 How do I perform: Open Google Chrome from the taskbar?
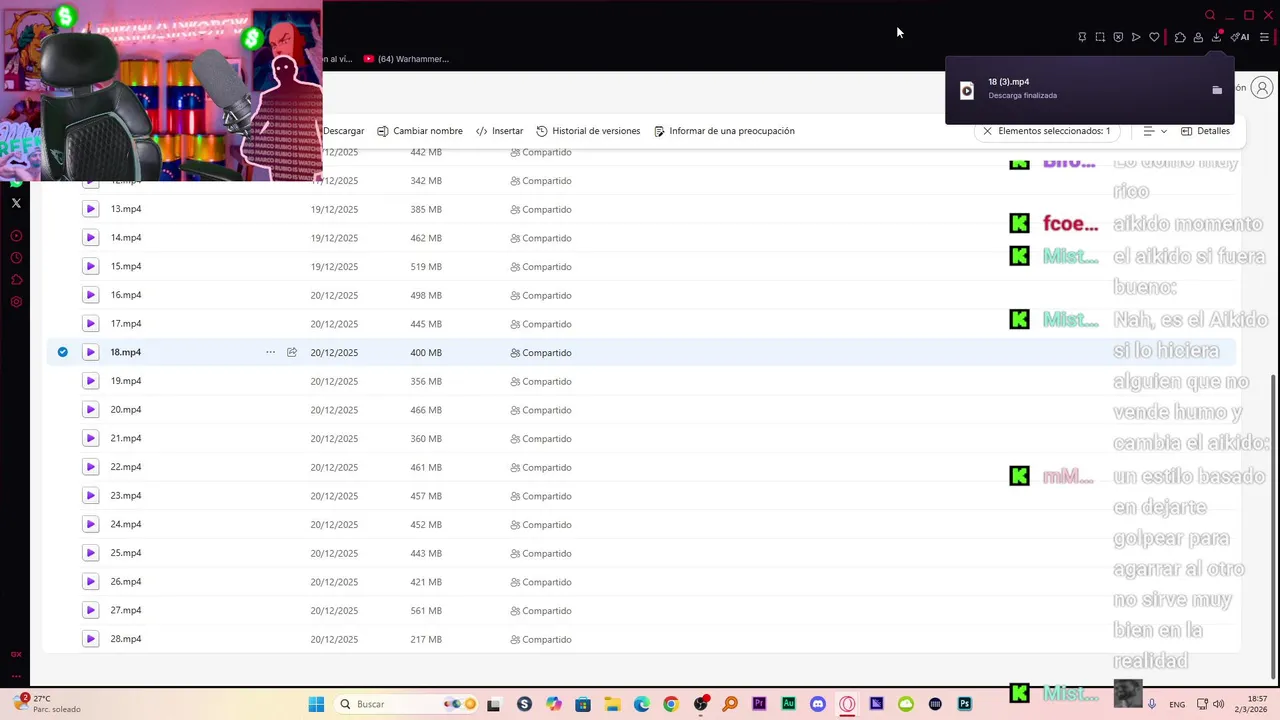[671, 704]
